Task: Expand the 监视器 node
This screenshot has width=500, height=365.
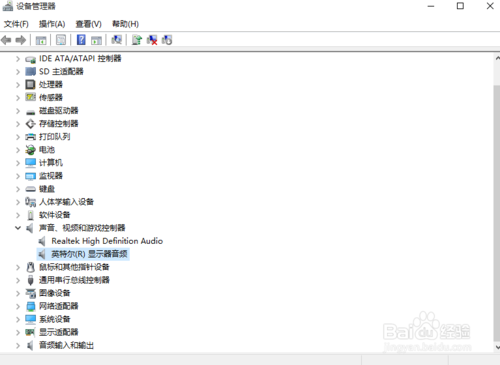Action: [x=18, y=176]
